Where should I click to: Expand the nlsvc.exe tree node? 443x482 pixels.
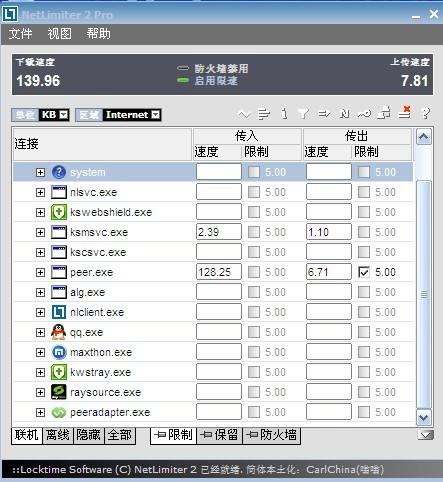40,192
